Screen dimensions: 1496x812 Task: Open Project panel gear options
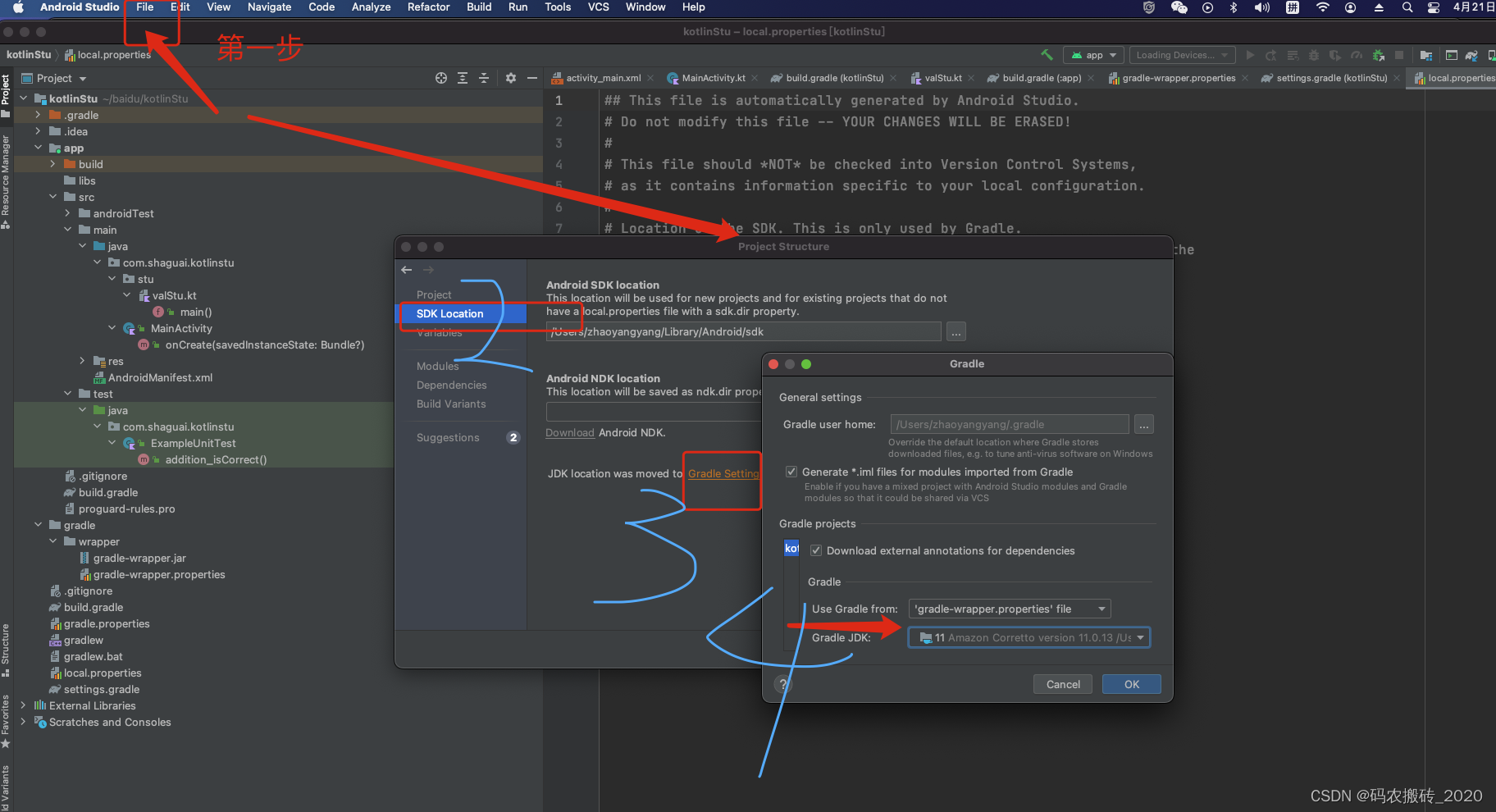(x=511, y=78)
